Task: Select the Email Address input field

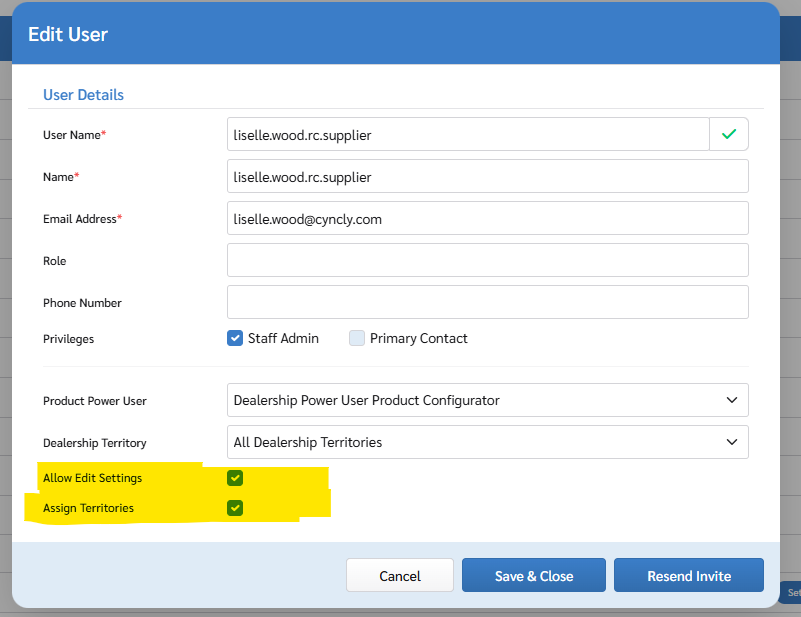Action: click(487, 219)
